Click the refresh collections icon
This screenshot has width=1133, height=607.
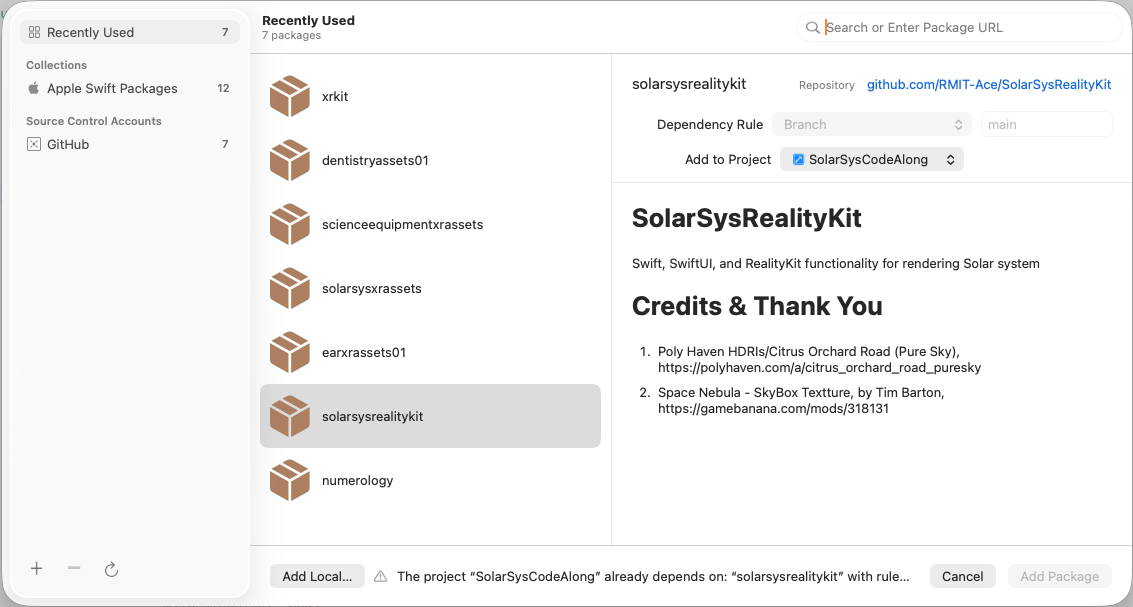tap(112, 569)
